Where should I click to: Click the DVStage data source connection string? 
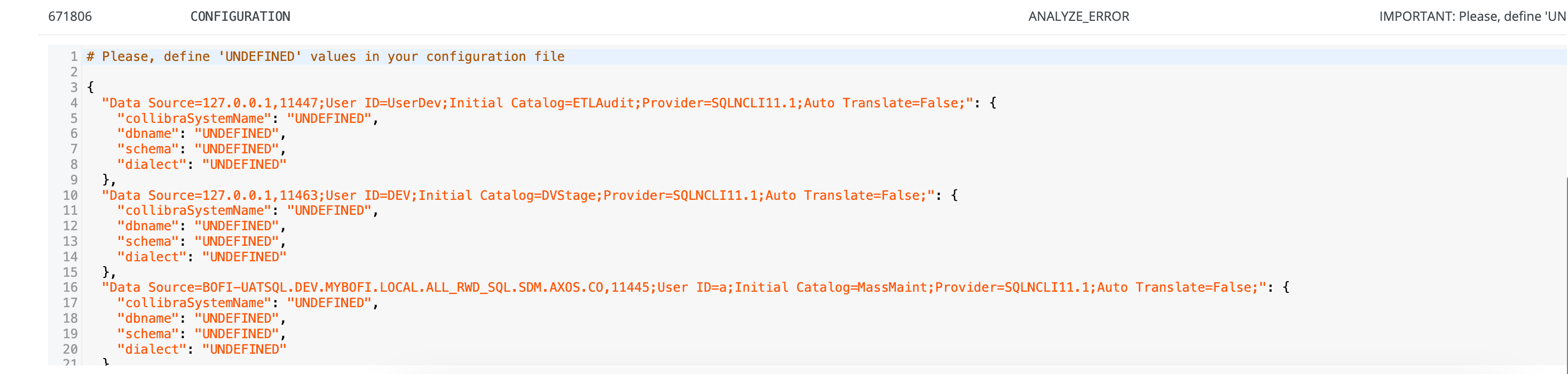(518, 196)
